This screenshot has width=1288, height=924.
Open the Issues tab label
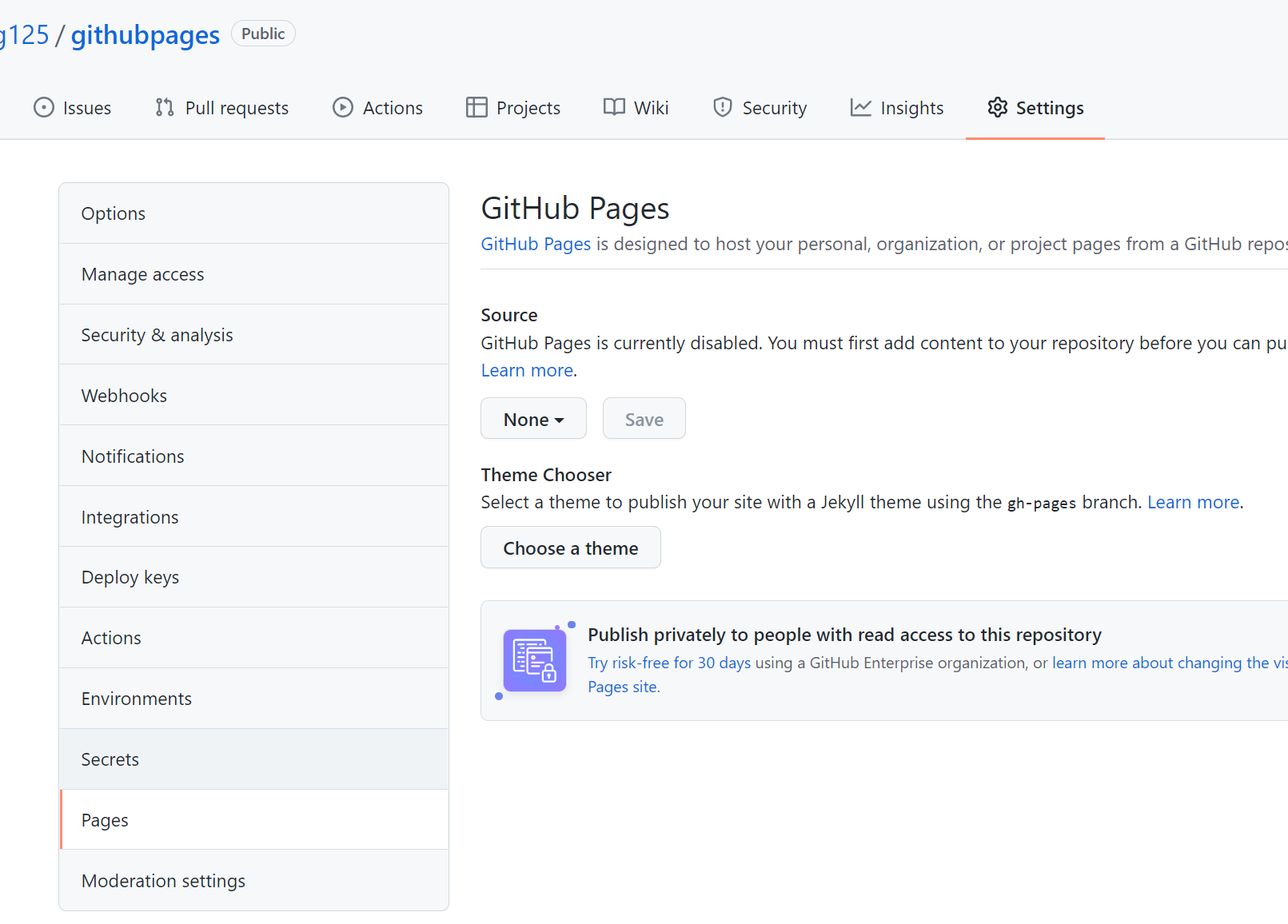(x=87, y=108)
